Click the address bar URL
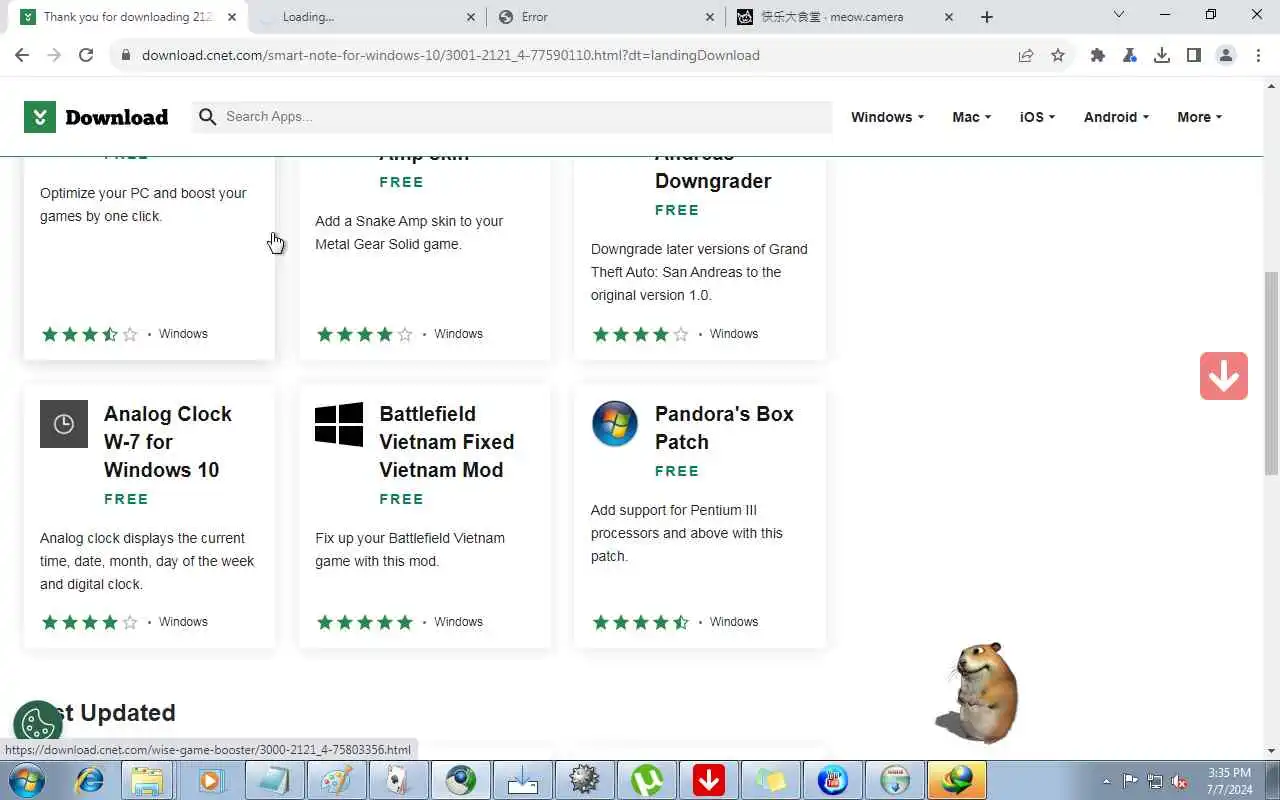 click(x=451, y=55)
